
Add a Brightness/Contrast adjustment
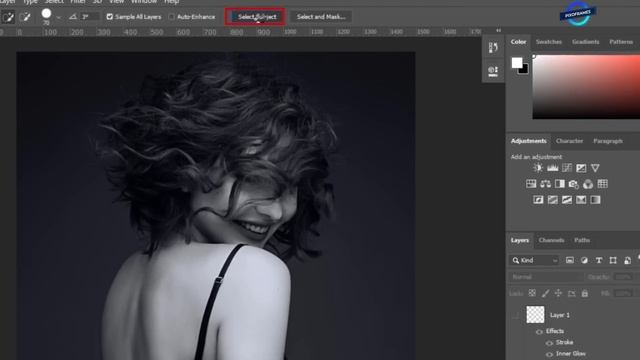pos(538,168)
